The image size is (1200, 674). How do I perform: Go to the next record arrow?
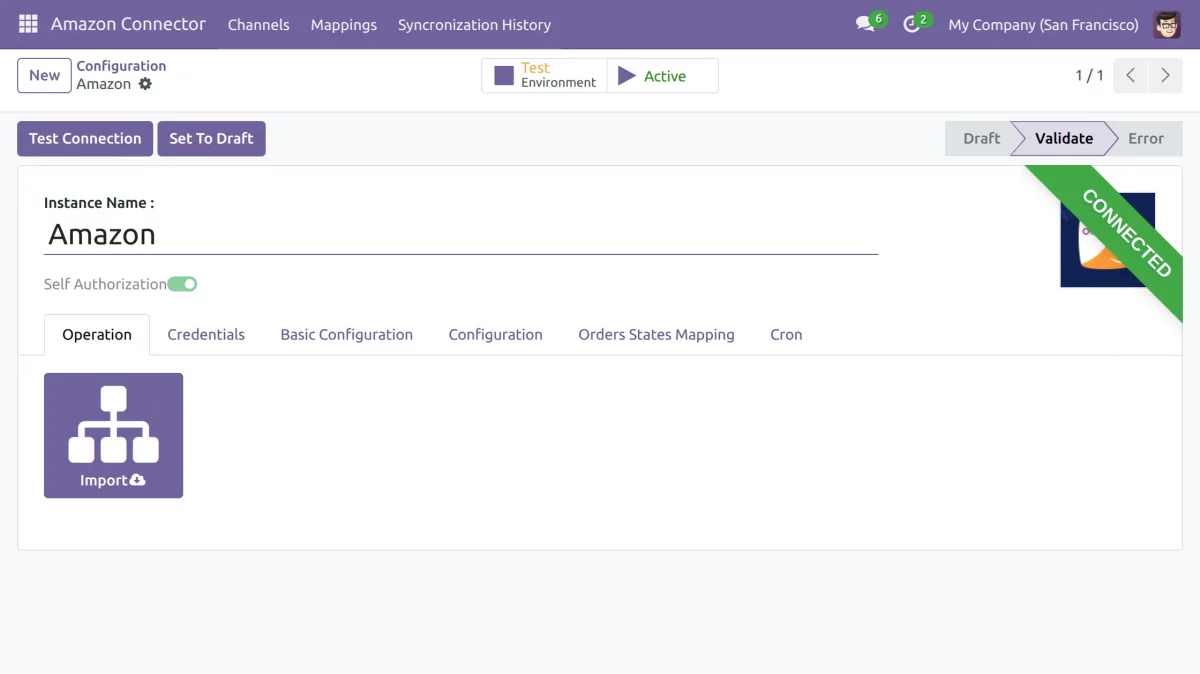click(x=1165, y=76)
